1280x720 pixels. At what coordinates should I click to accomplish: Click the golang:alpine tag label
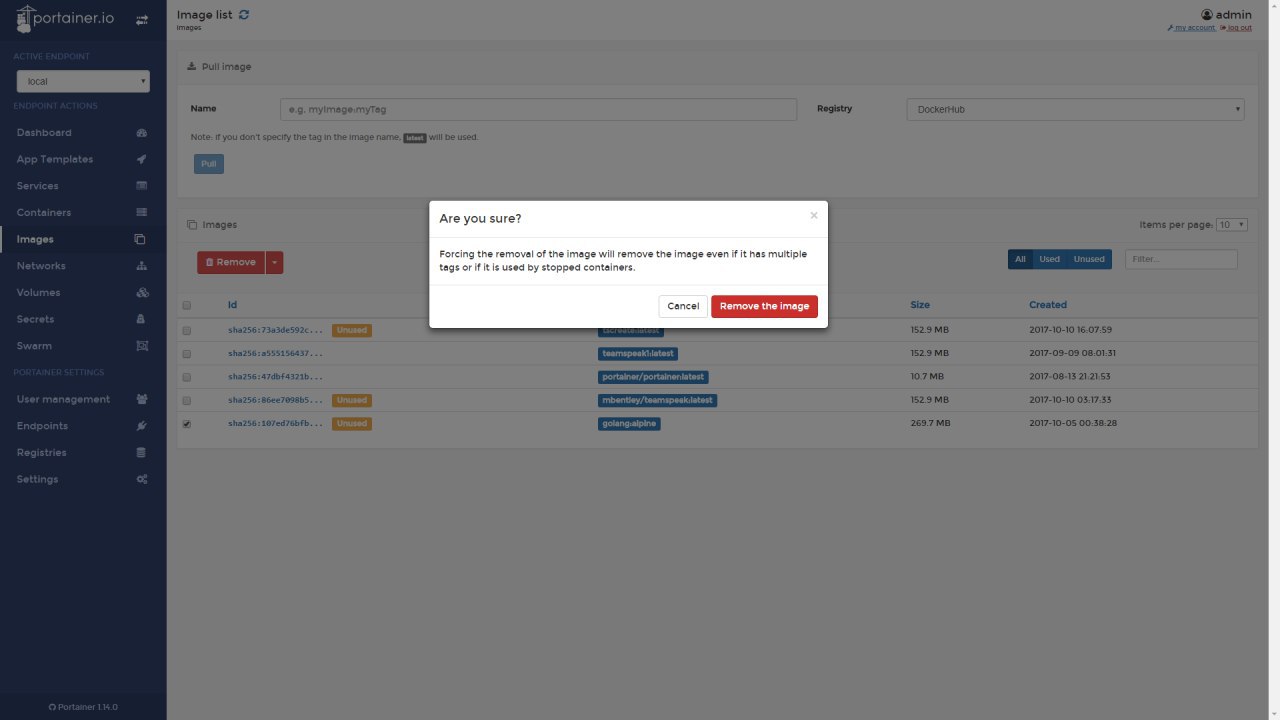pyautogui.click(x=629, y=424)
